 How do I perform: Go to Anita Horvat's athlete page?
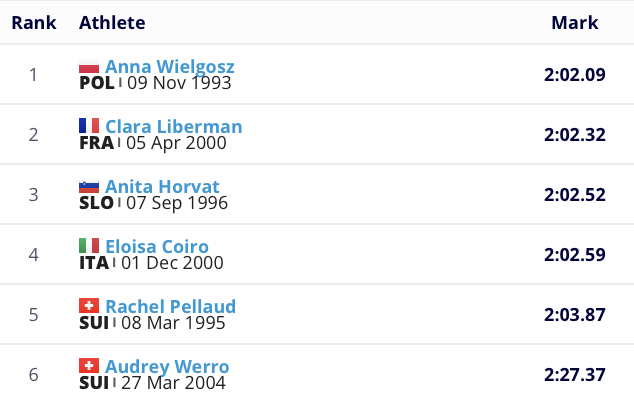[x=162, y=187]
